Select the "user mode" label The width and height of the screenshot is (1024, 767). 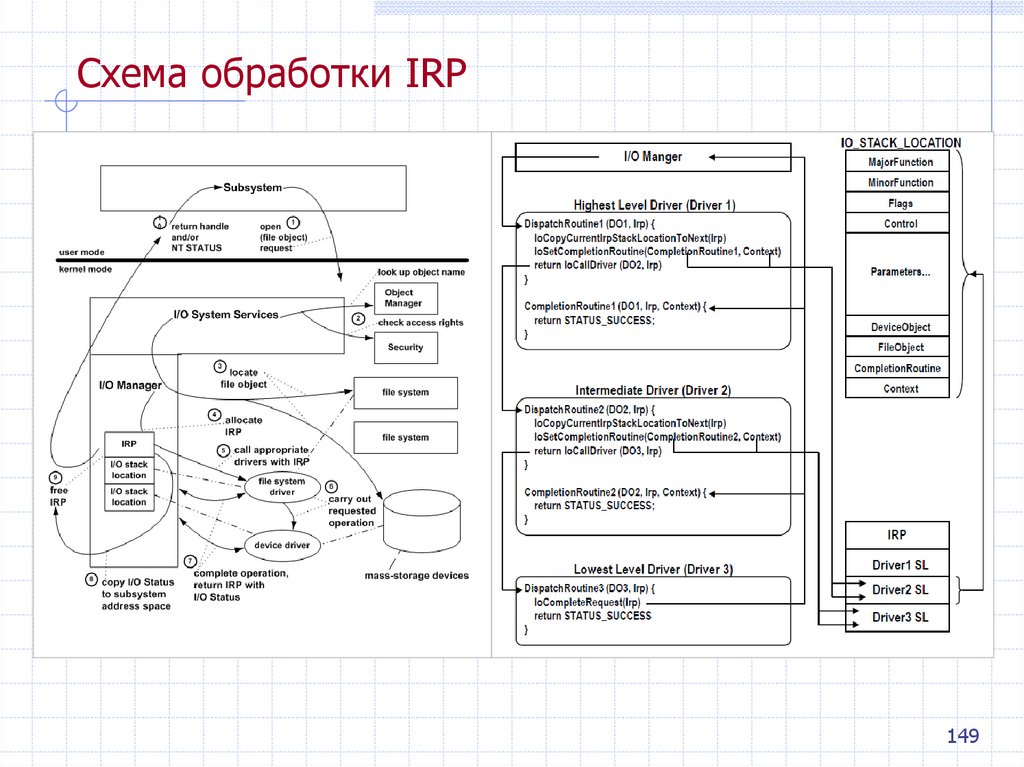(82, 252)
